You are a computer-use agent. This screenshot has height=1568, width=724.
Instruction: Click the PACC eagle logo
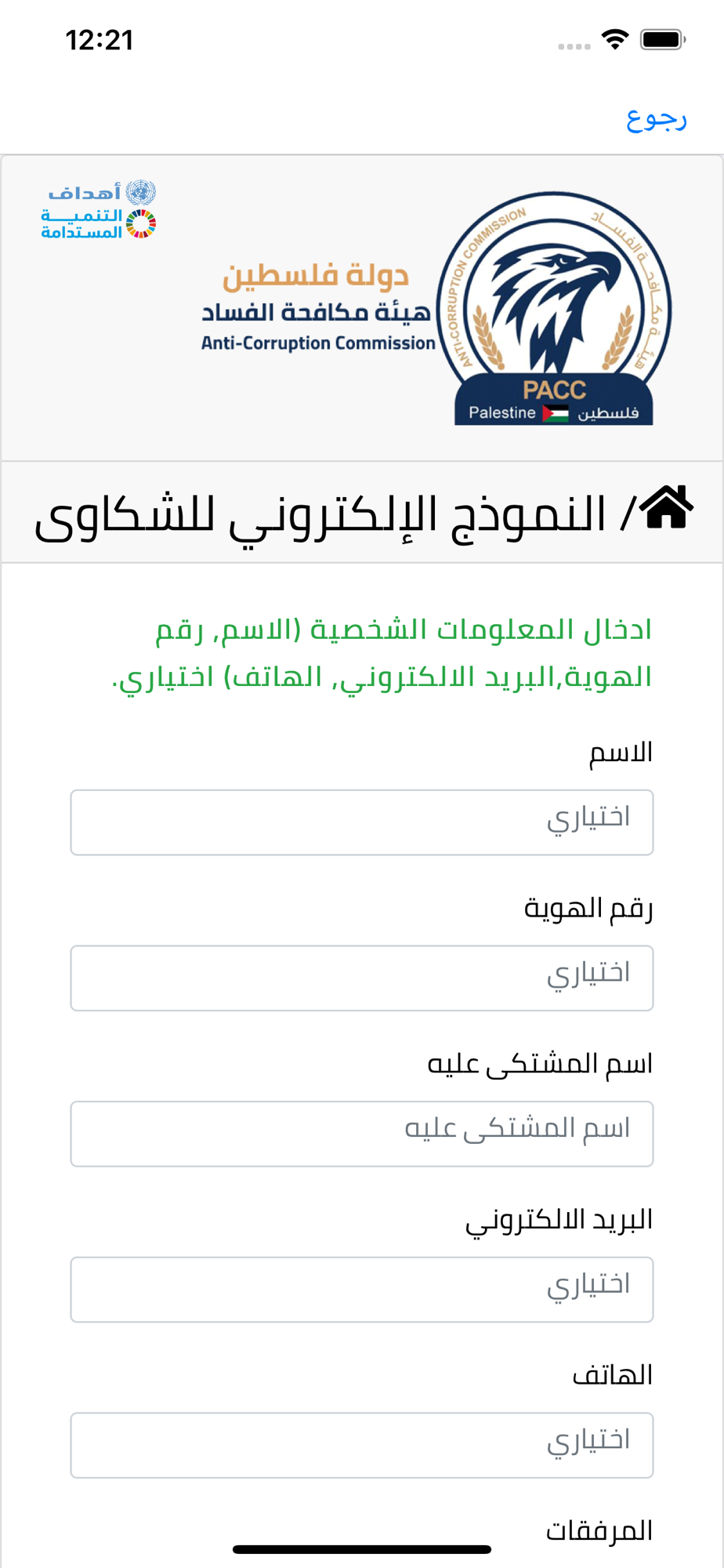[x=554, y=308]
